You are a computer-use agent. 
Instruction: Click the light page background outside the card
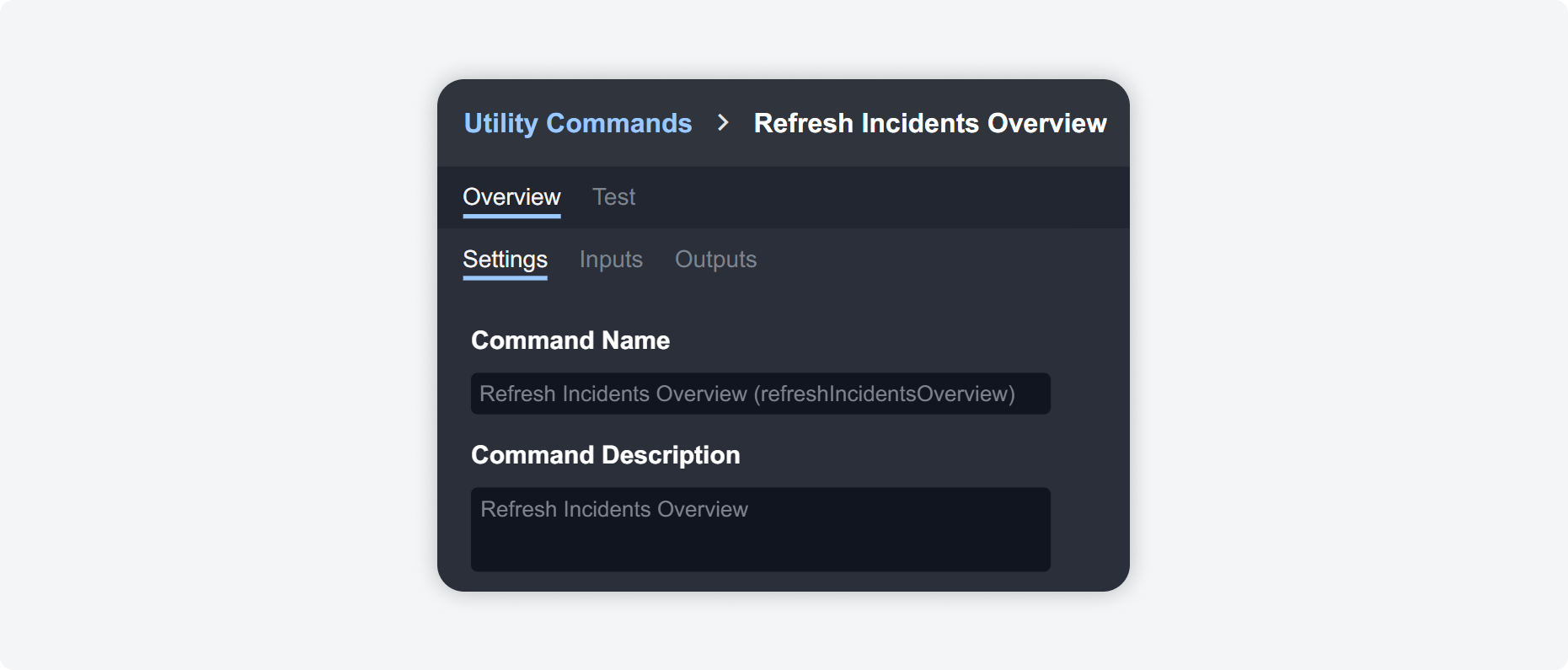click(211, 337)
